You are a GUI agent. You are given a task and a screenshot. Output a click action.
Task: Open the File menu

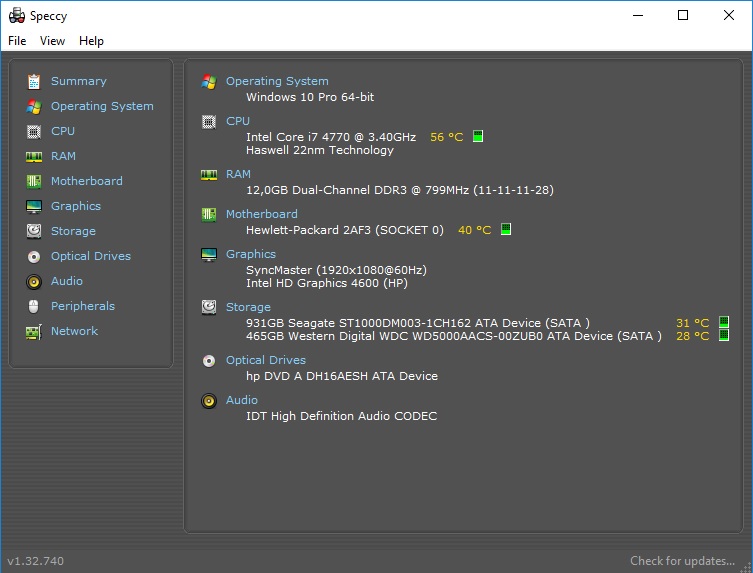[x=17, y=41]
